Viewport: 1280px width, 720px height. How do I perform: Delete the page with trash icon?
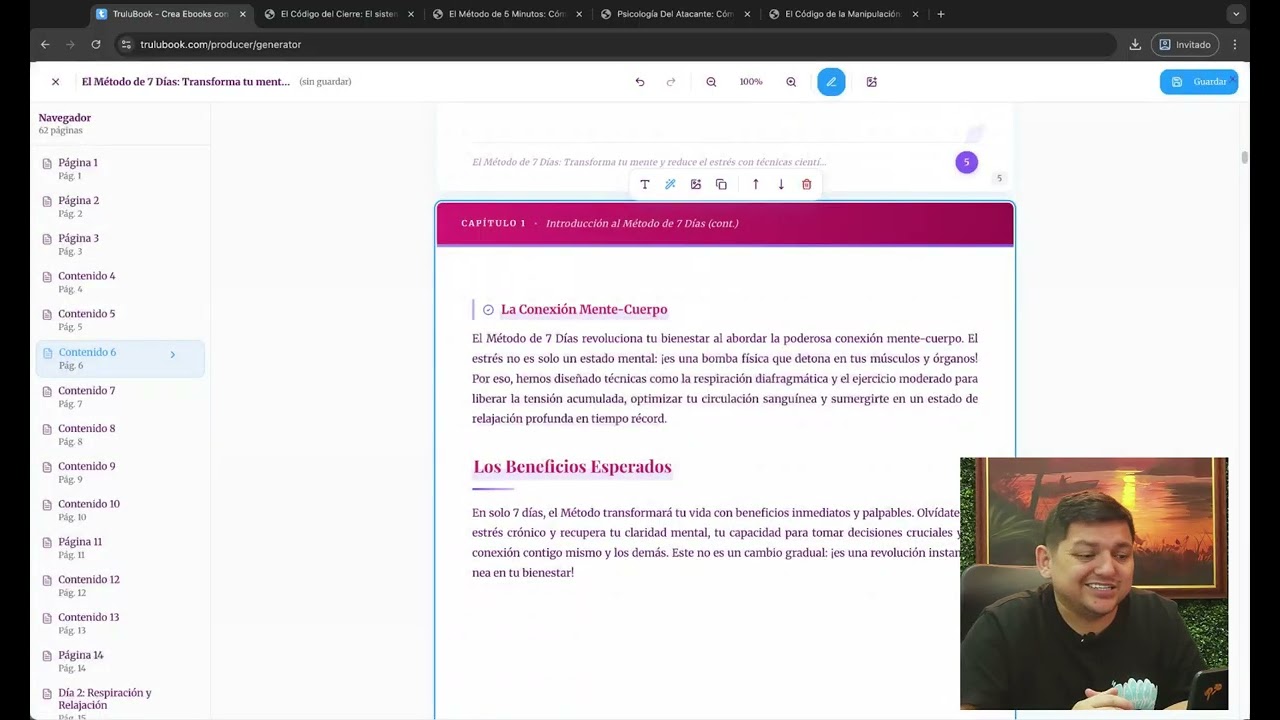(x=807, y=184)
